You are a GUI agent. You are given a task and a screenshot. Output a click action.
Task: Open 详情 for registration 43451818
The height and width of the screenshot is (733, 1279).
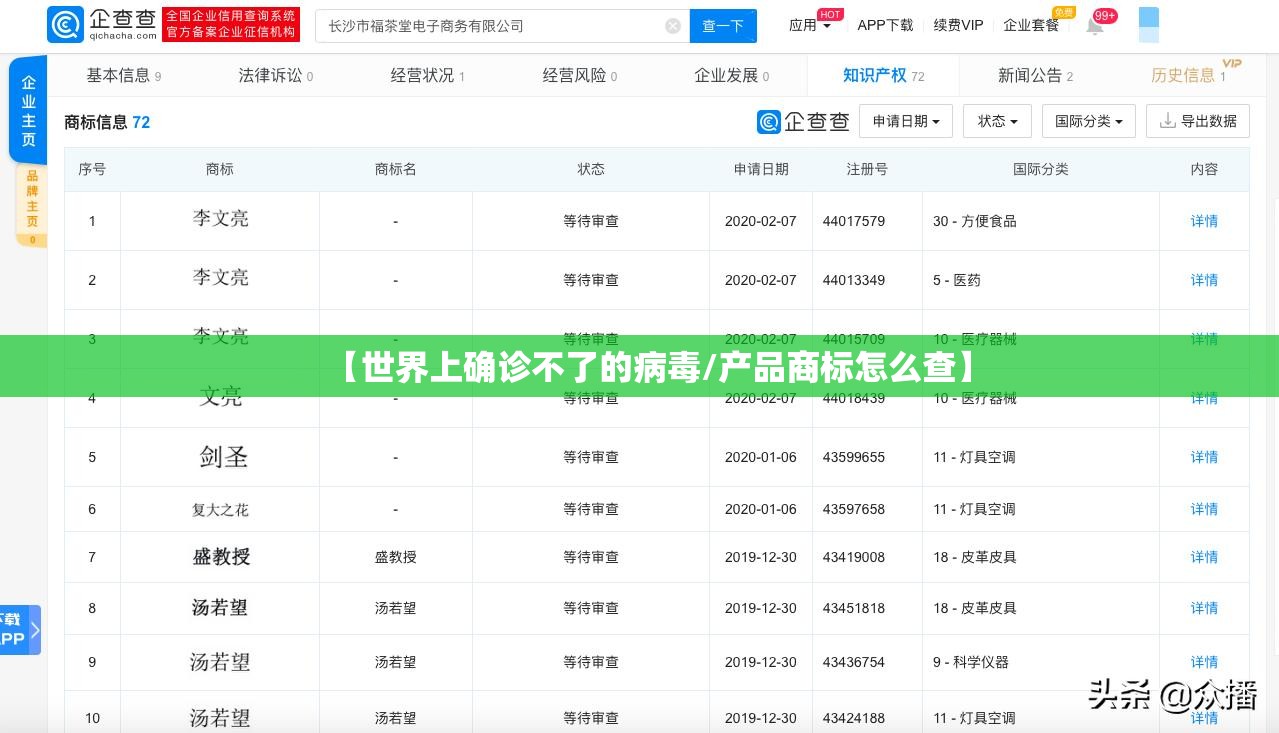tap(1204, 608)
